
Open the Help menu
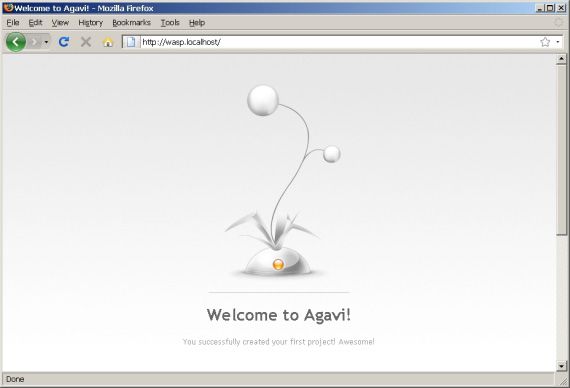(x=197, y=23)
